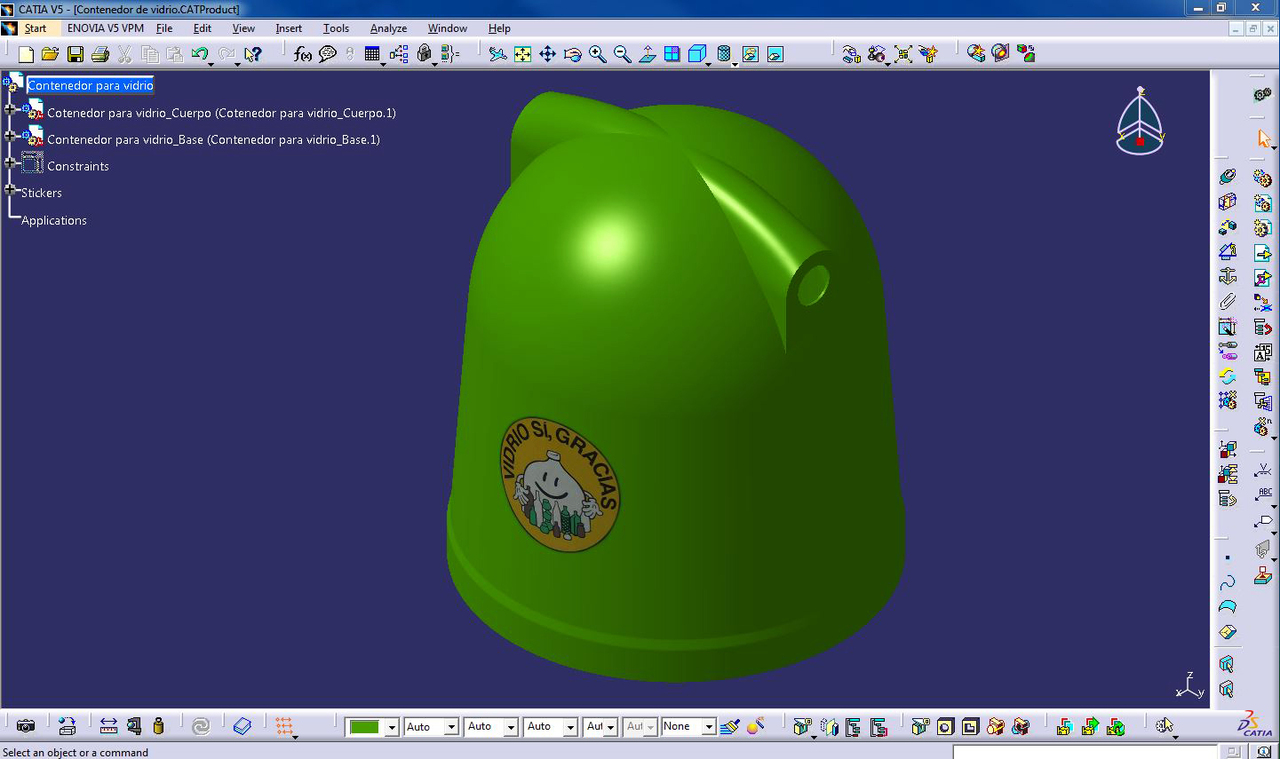Select the Constraints label in tree
Viewport: 1280px width, 759px height.
pyautogui.click(x=78, y=166)
